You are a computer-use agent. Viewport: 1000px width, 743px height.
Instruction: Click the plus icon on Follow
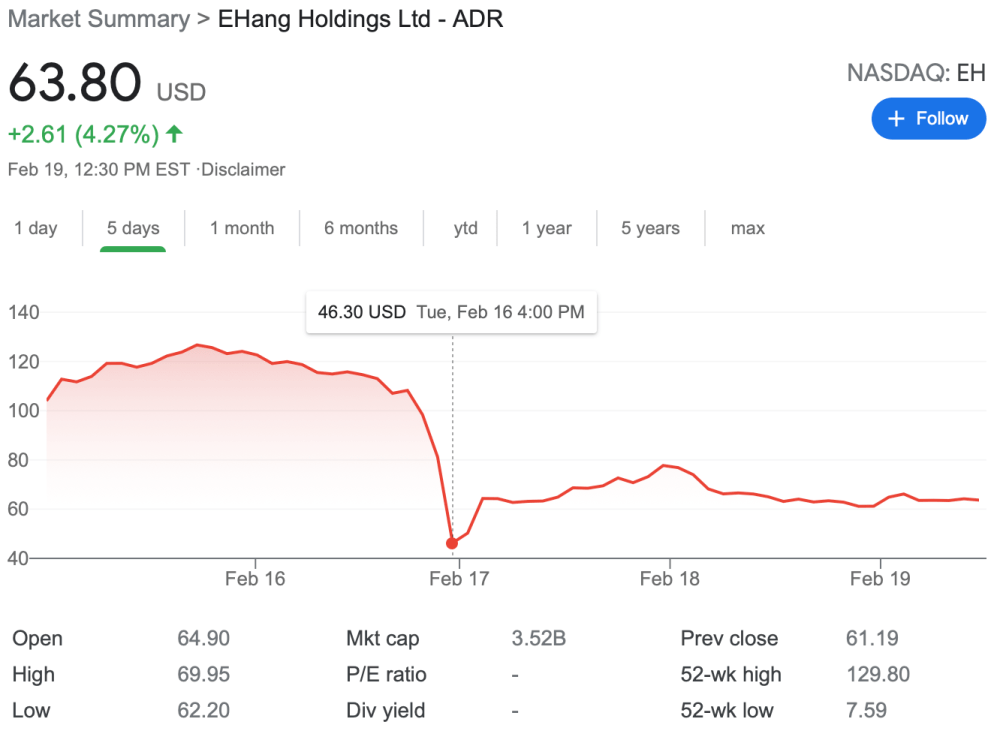point(897,118)
